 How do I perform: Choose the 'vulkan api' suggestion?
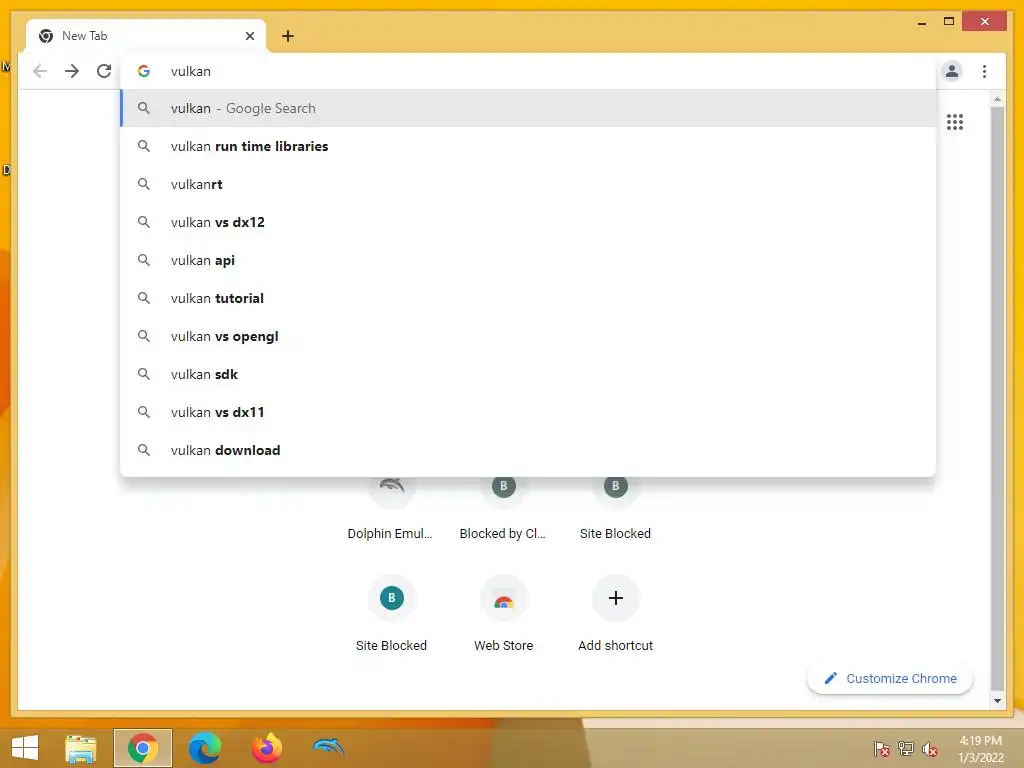pyautogui.click(x=528, y=260)
